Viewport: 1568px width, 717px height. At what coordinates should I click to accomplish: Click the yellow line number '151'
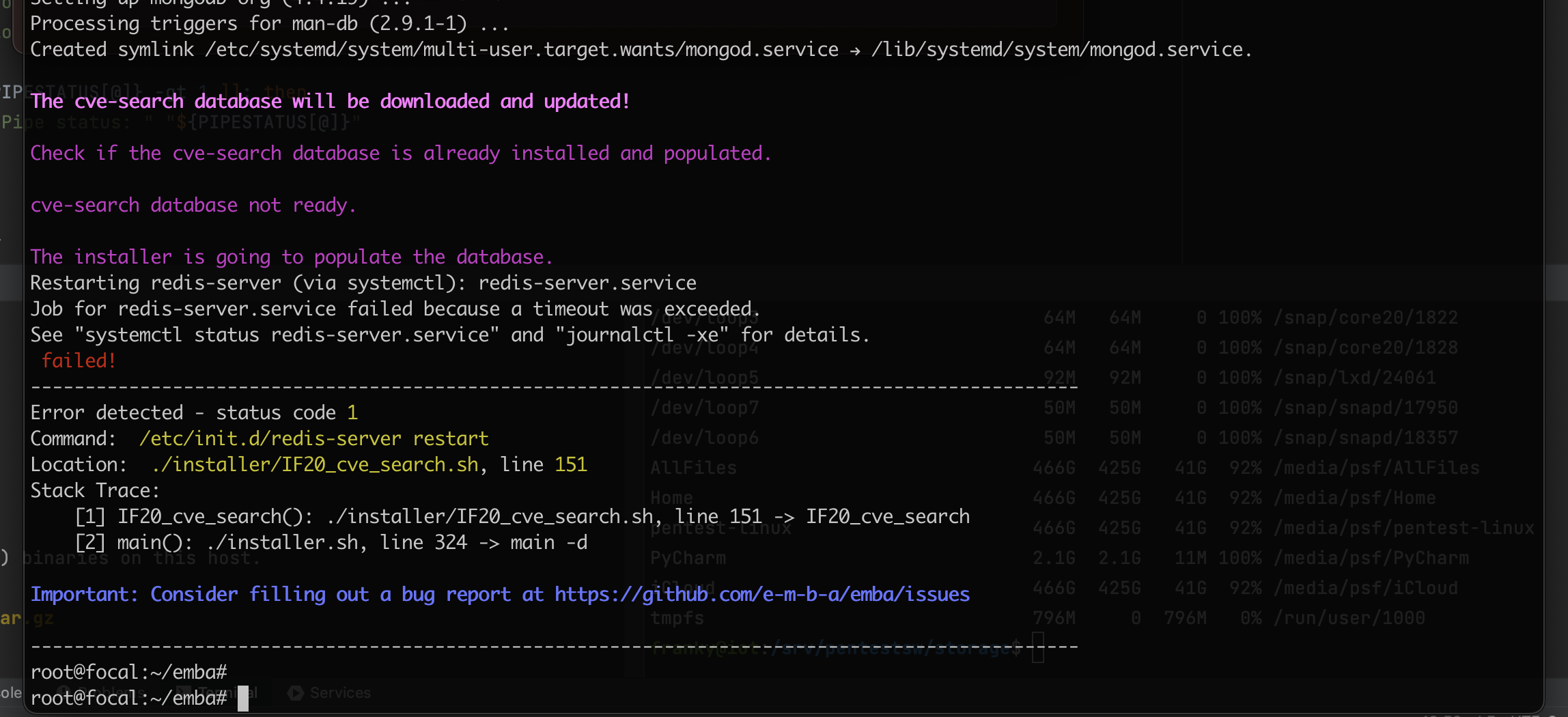(571, 464)
